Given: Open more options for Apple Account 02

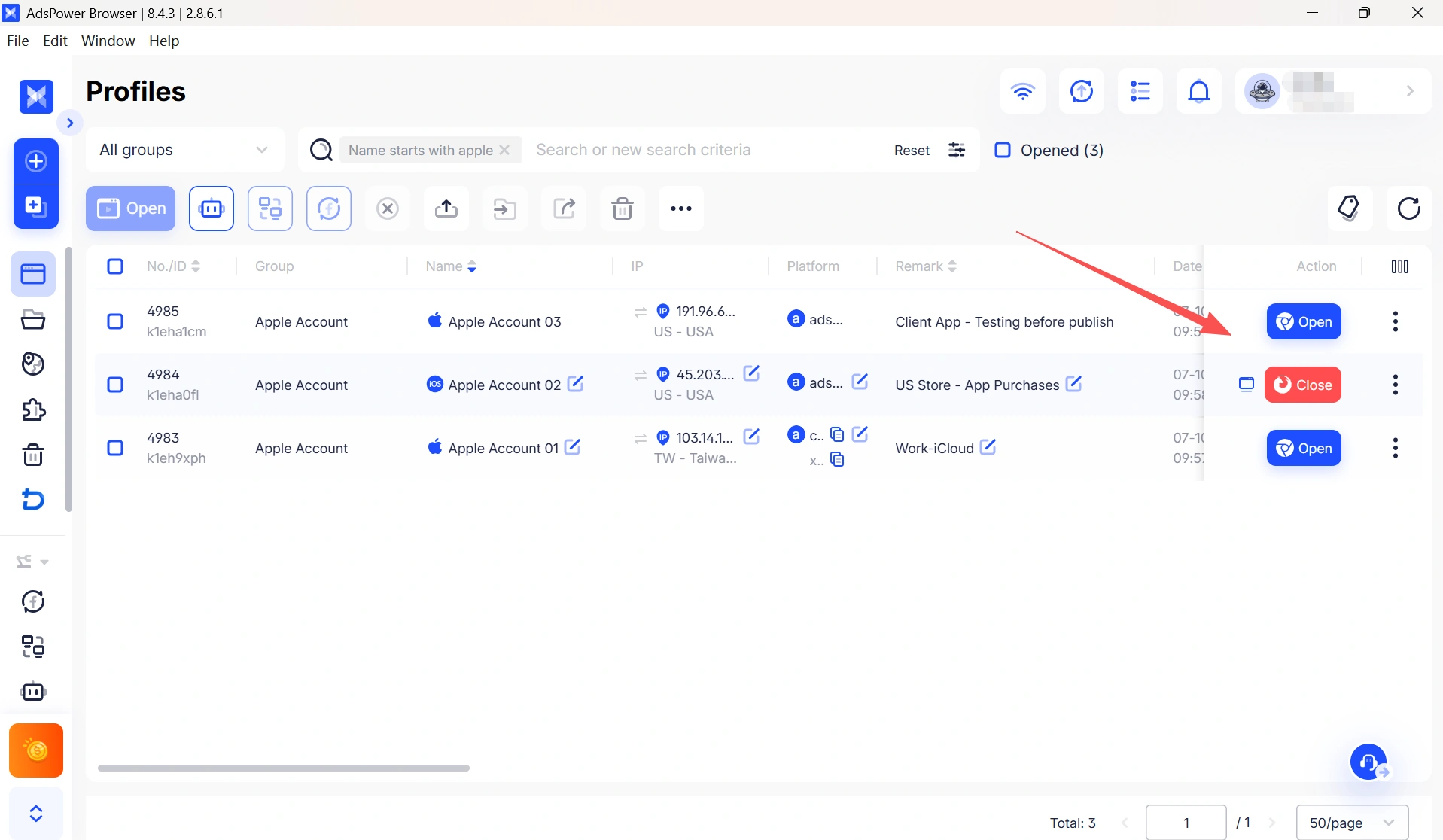Looking at the screenshot, I should pos(1396,385).
